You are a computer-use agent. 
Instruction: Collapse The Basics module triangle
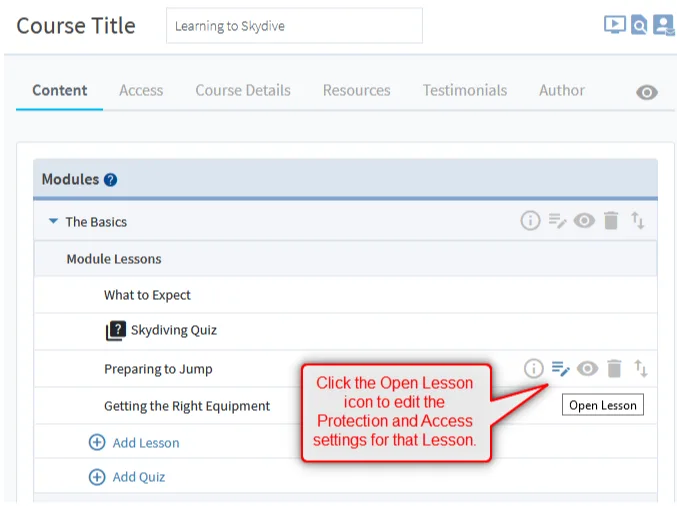[54, 222]
